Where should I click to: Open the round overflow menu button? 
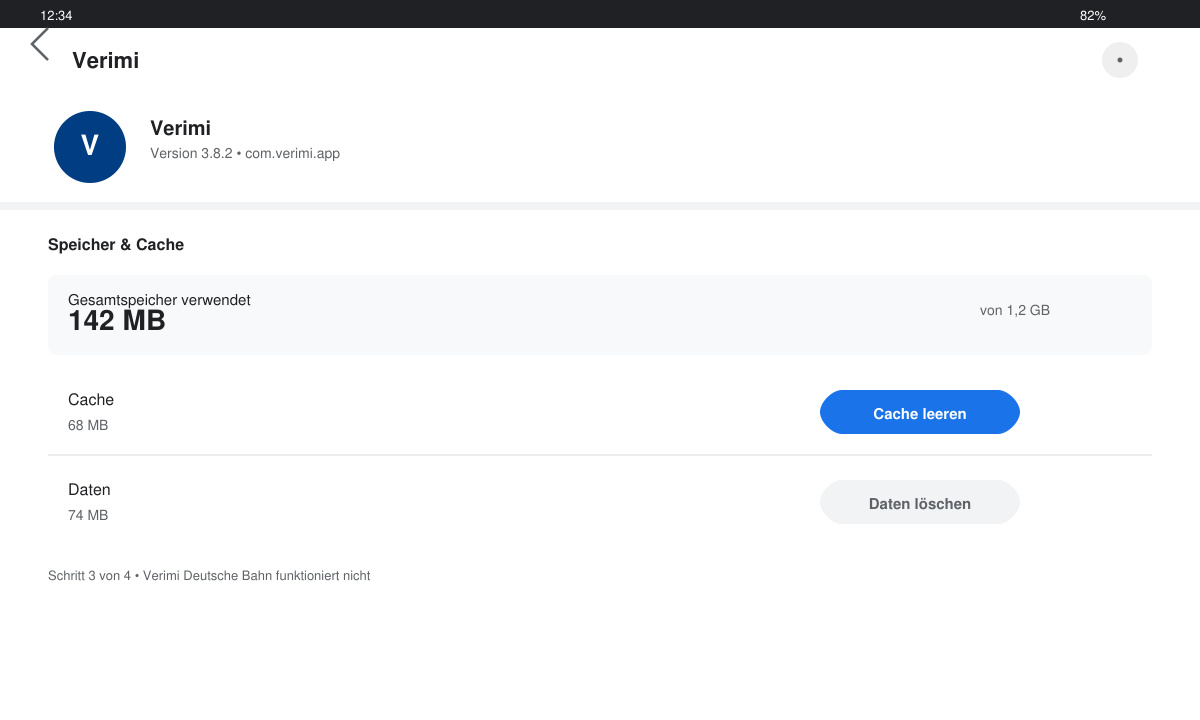coord(1120,60)
